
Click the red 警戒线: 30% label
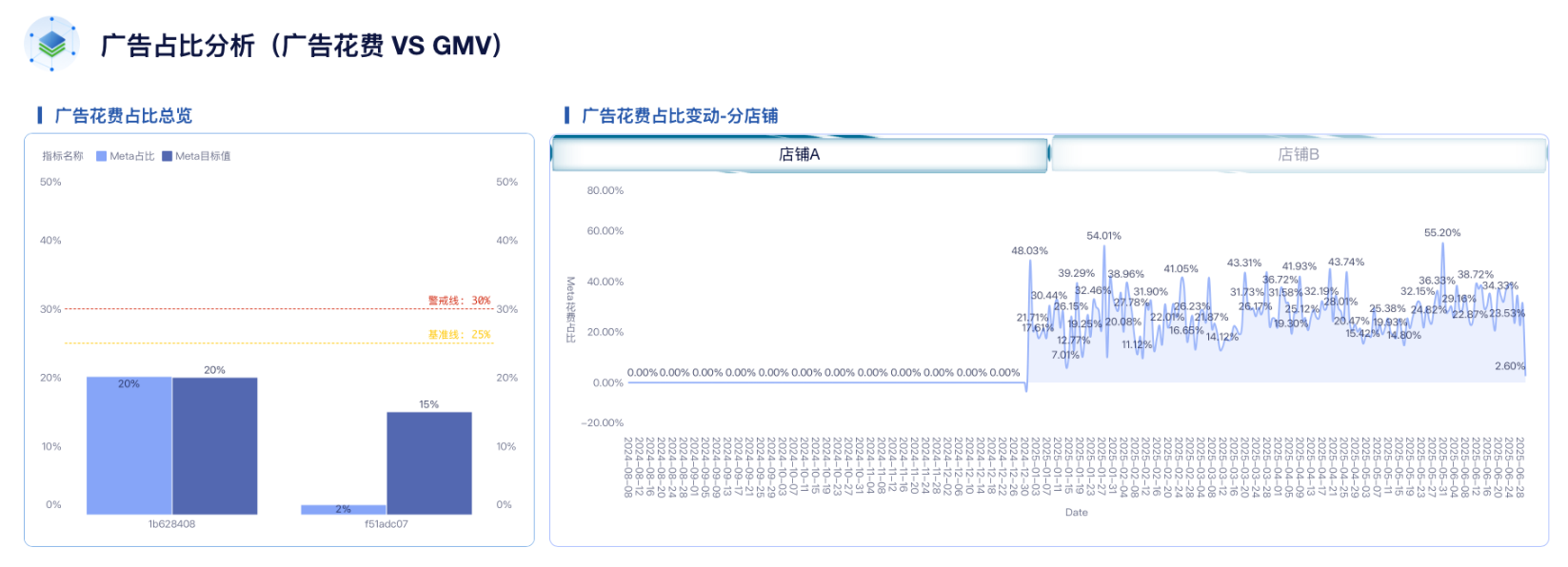(459, 301)
